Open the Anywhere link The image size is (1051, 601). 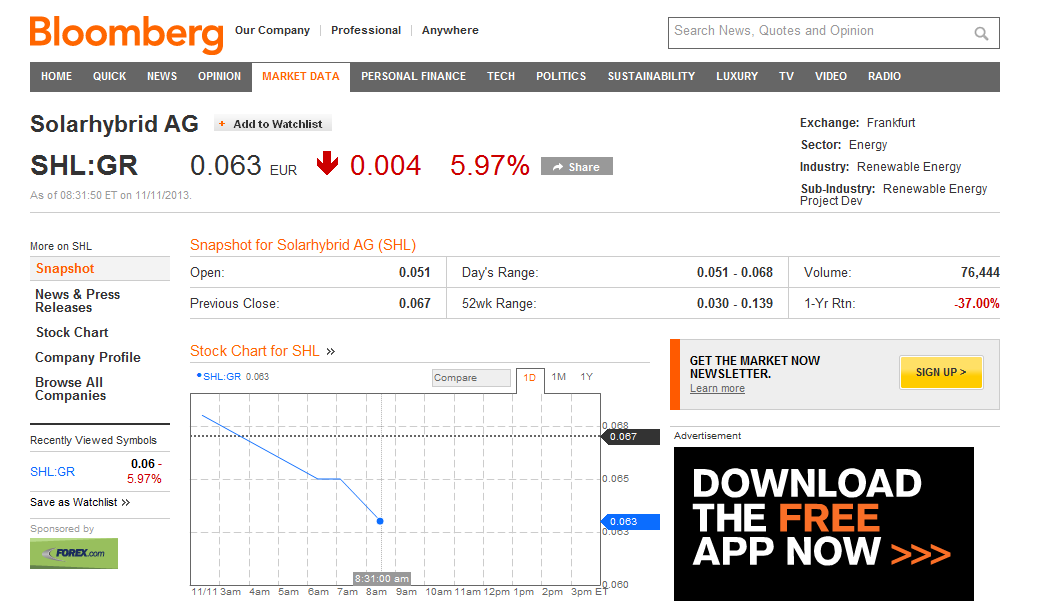450,30
